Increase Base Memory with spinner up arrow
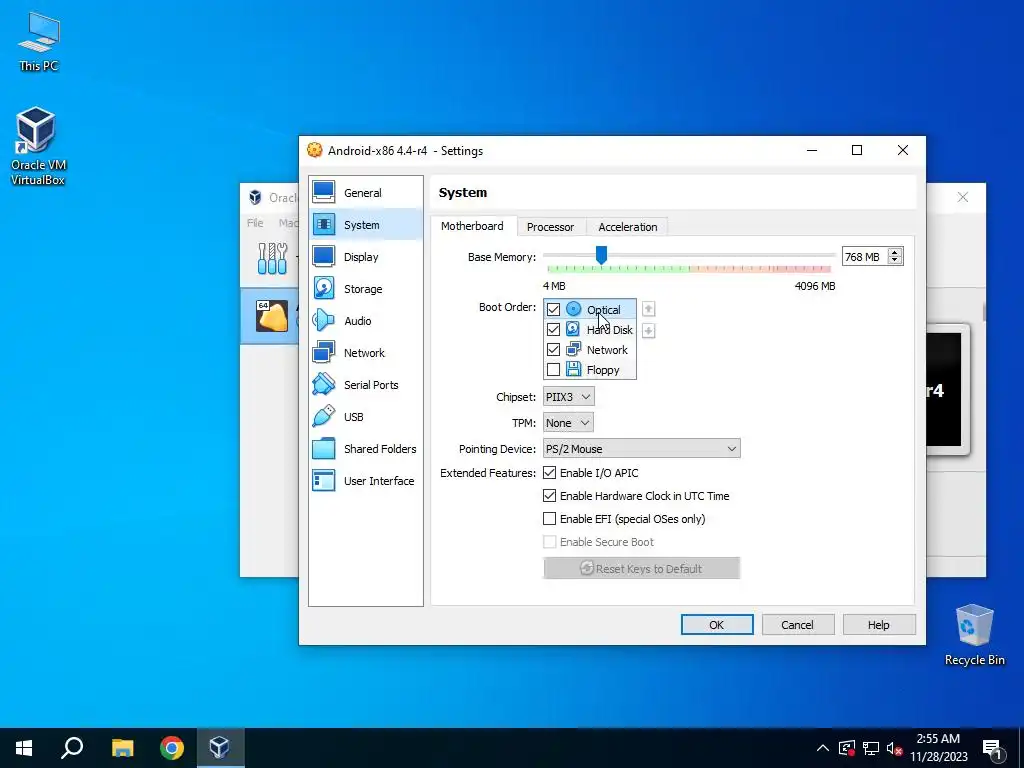This screenshot has height=768, width=1024. click(x=895, y=252)
